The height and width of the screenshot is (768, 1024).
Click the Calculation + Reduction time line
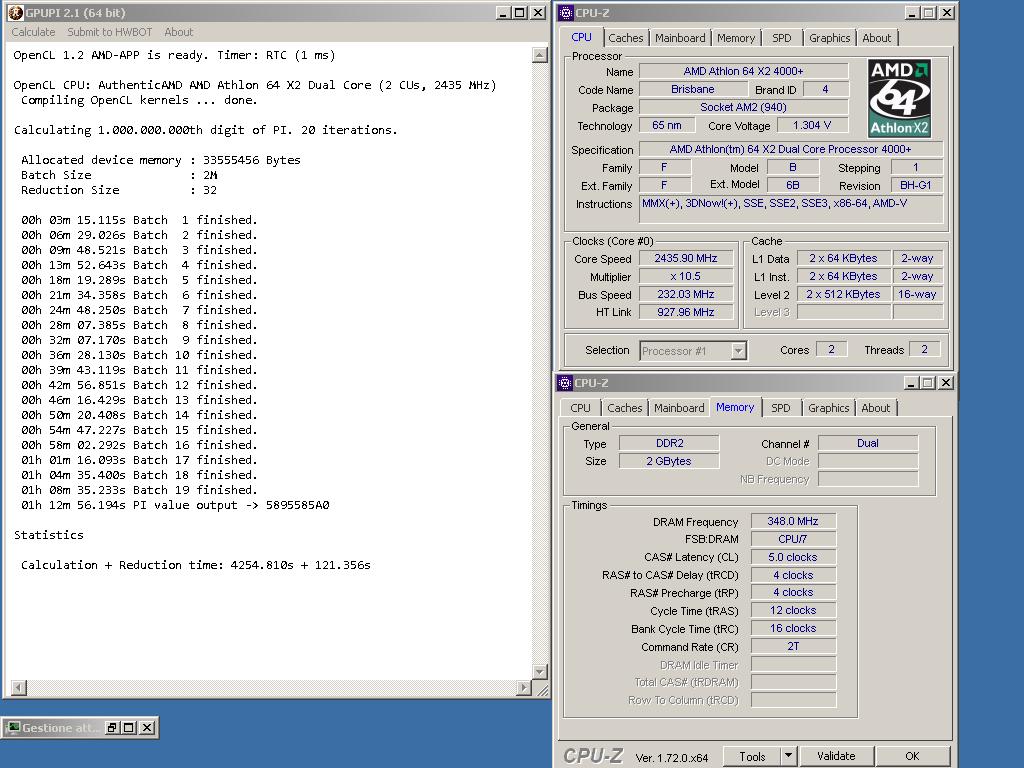point(195,565)
